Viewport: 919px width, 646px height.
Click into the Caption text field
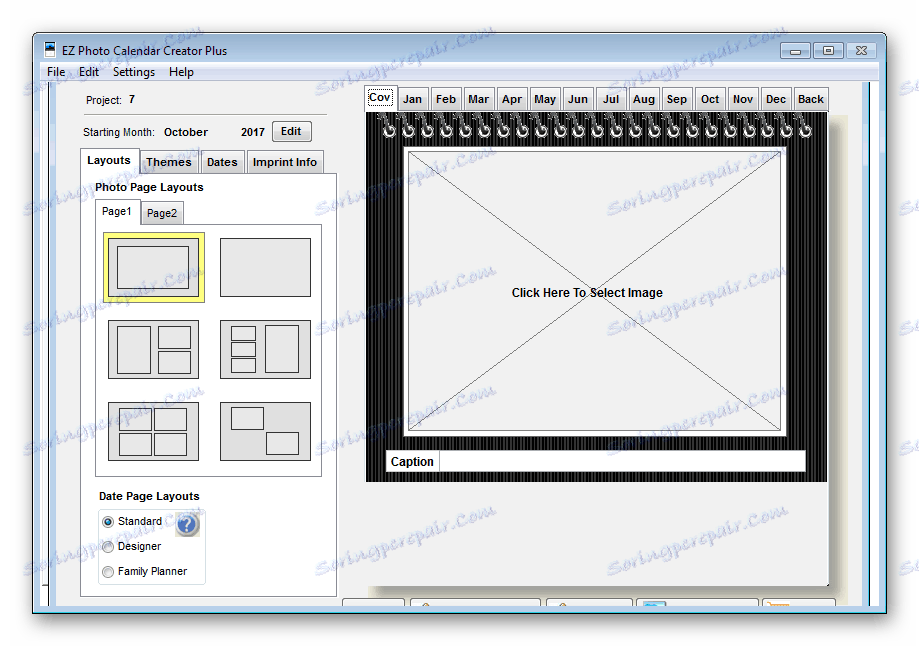coord(622,461)
